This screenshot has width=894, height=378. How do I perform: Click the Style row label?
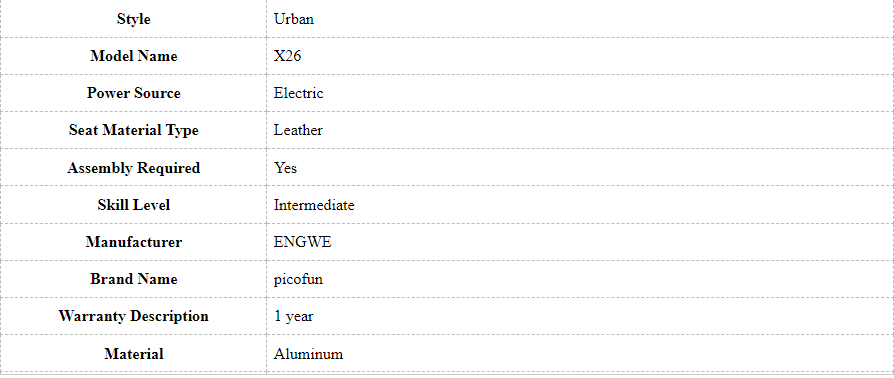click(133, 19)
